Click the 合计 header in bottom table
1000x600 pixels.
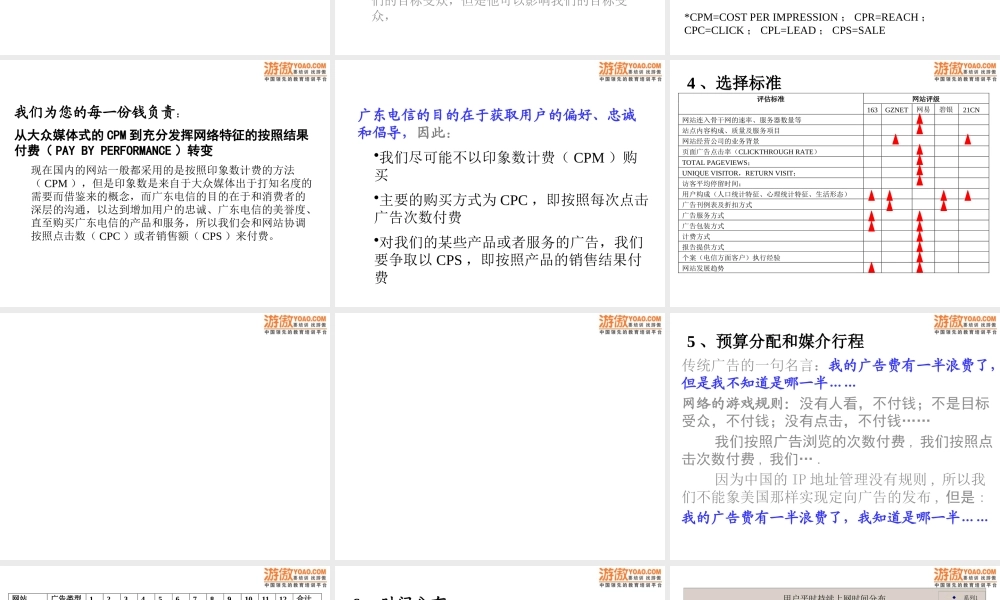click(304, 597)
